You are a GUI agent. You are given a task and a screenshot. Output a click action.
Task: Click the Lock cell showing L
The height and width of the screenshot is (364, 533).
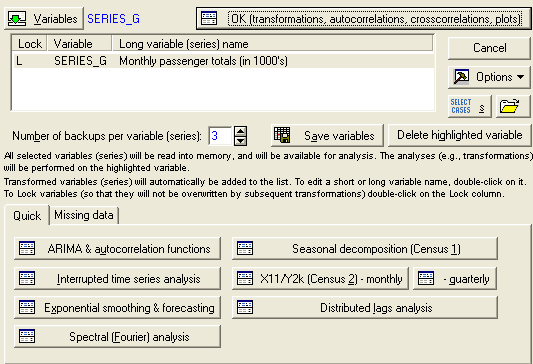(x=19, y=61)
